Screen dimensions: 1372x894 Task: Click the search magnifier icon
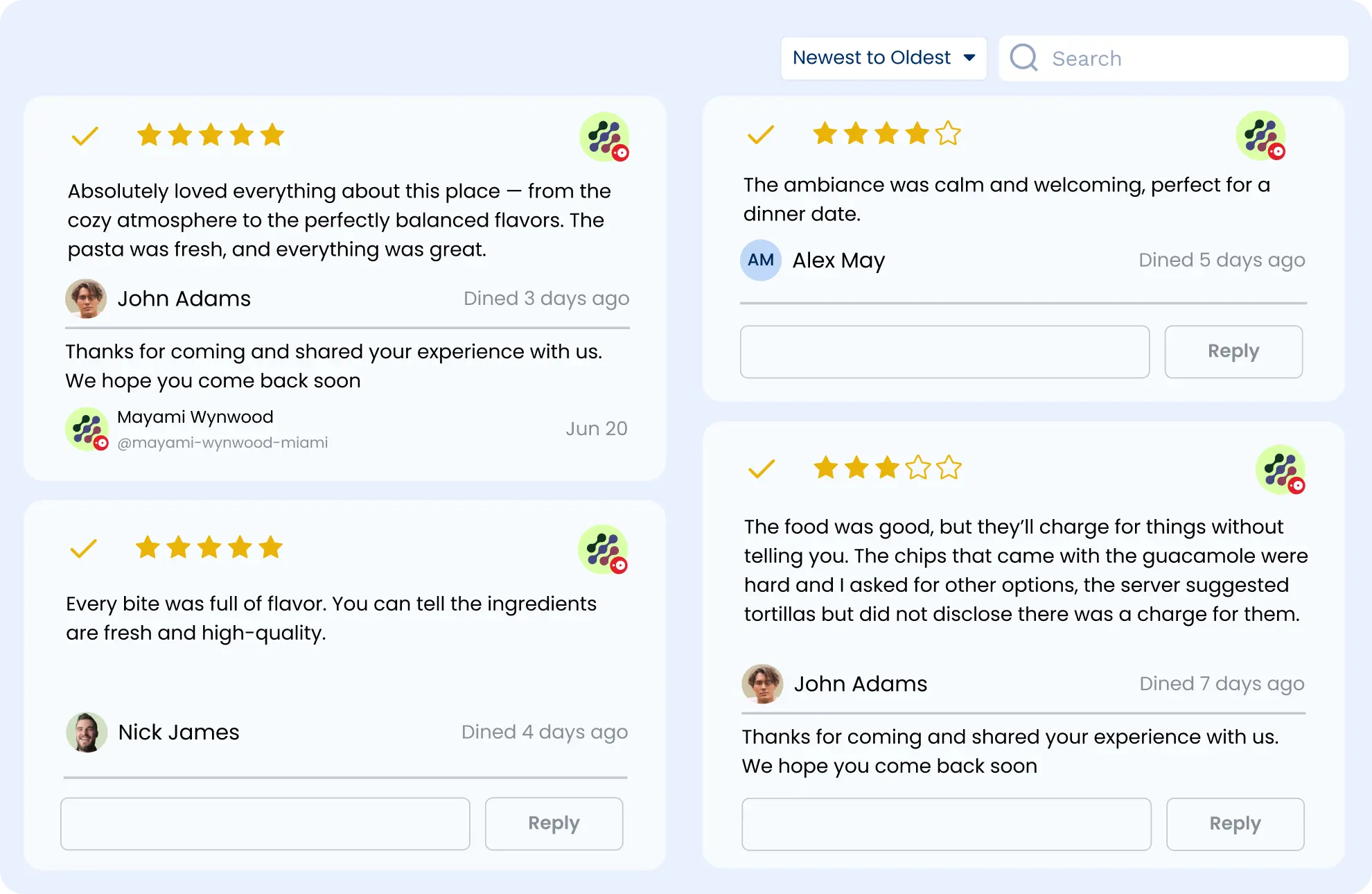[x=1023, y=58]
